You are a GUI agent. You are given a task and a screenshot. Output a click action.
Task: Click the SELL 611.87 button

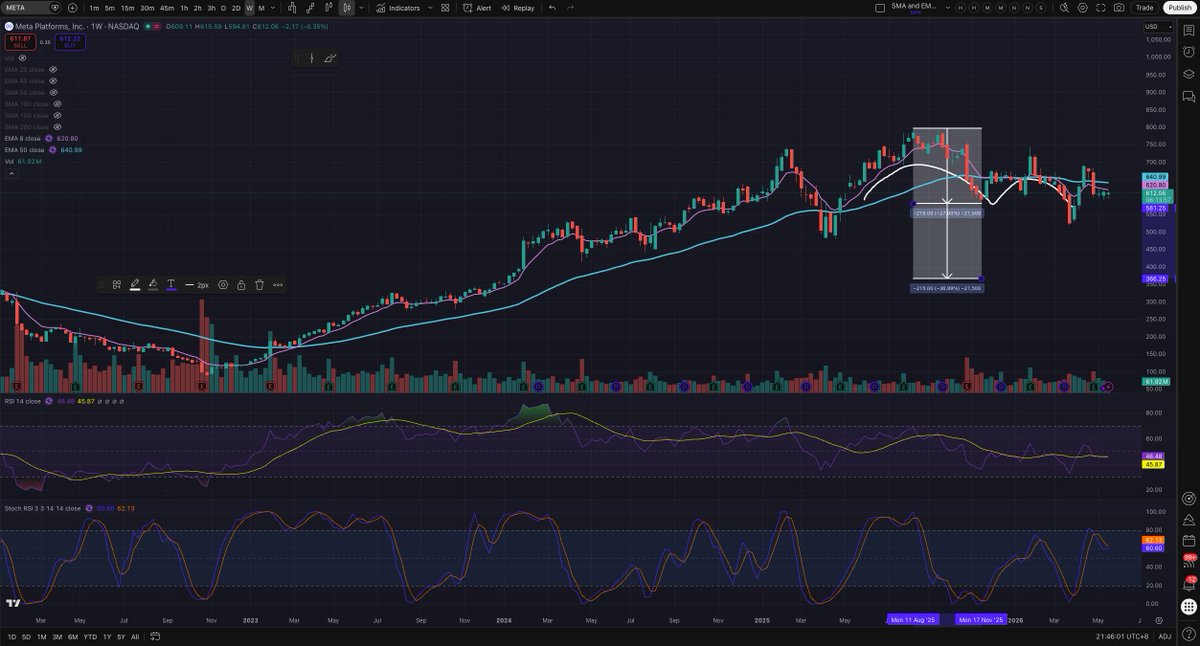[x=19, y=43]
